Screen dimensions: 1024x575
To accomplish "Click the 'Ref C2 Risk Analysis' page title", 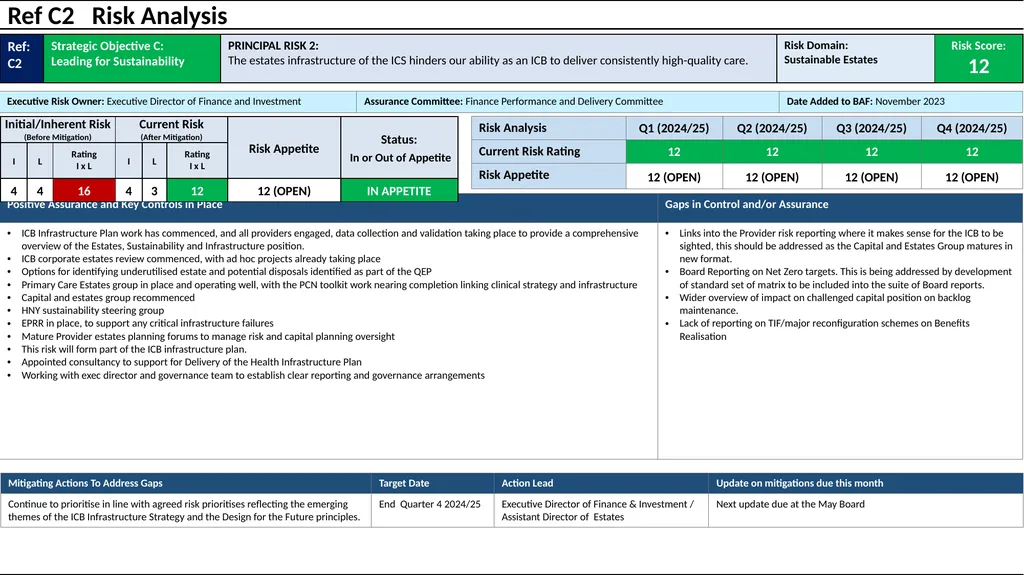I will pyautogui.click(x=117, y=16).
